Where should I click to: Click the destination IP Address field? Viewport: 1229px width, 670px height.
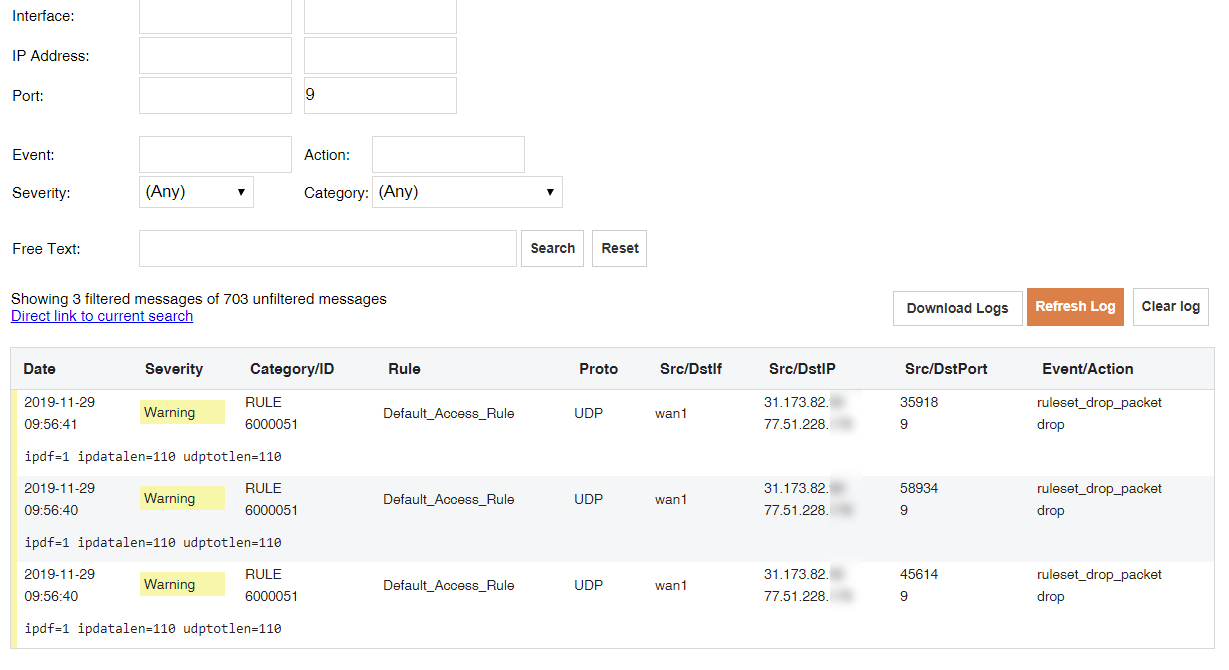click(380, 56)
